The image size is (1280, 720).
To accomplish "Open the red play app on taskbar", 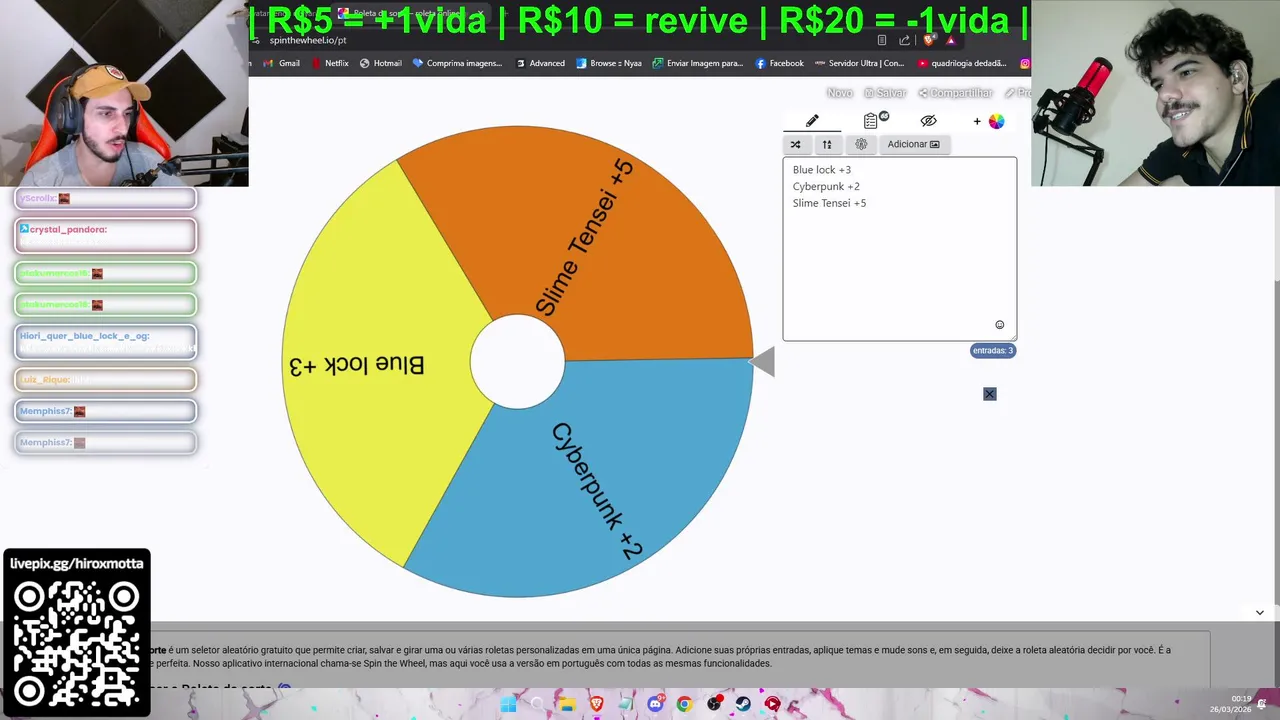I will tap(772, 704).
